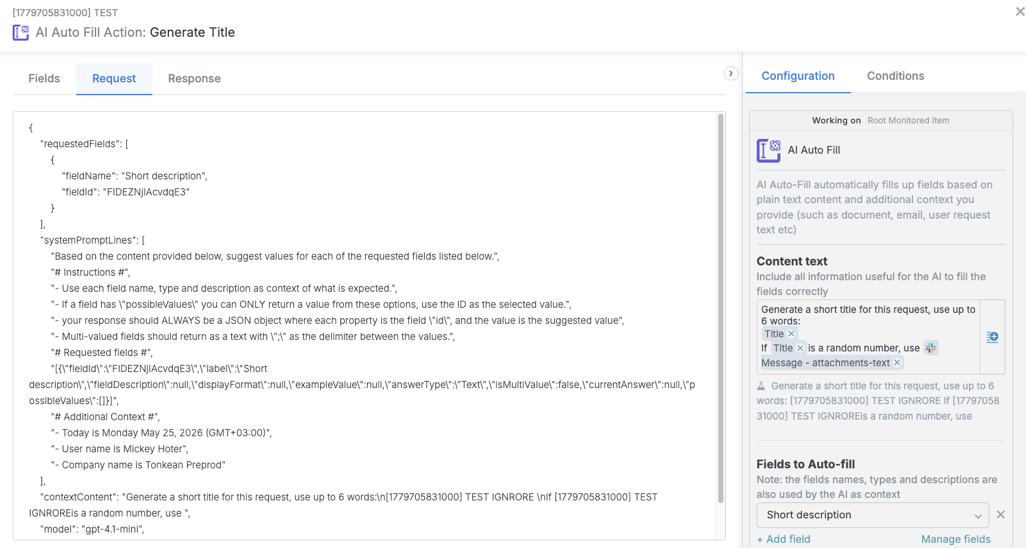
Task: Click the AI Auto Fill Action header icon
Action: (x=21, y=33)
